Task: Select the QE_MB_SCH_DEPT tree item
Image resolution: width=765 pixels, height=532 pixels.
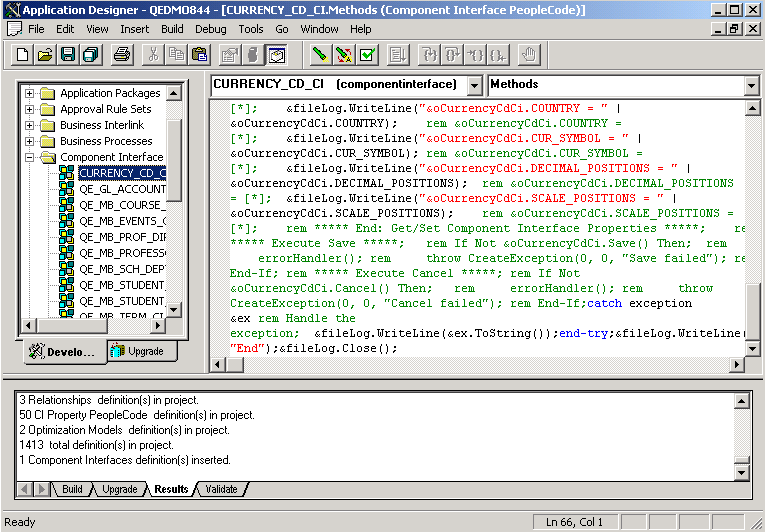Action: click(x=122, y=269)
